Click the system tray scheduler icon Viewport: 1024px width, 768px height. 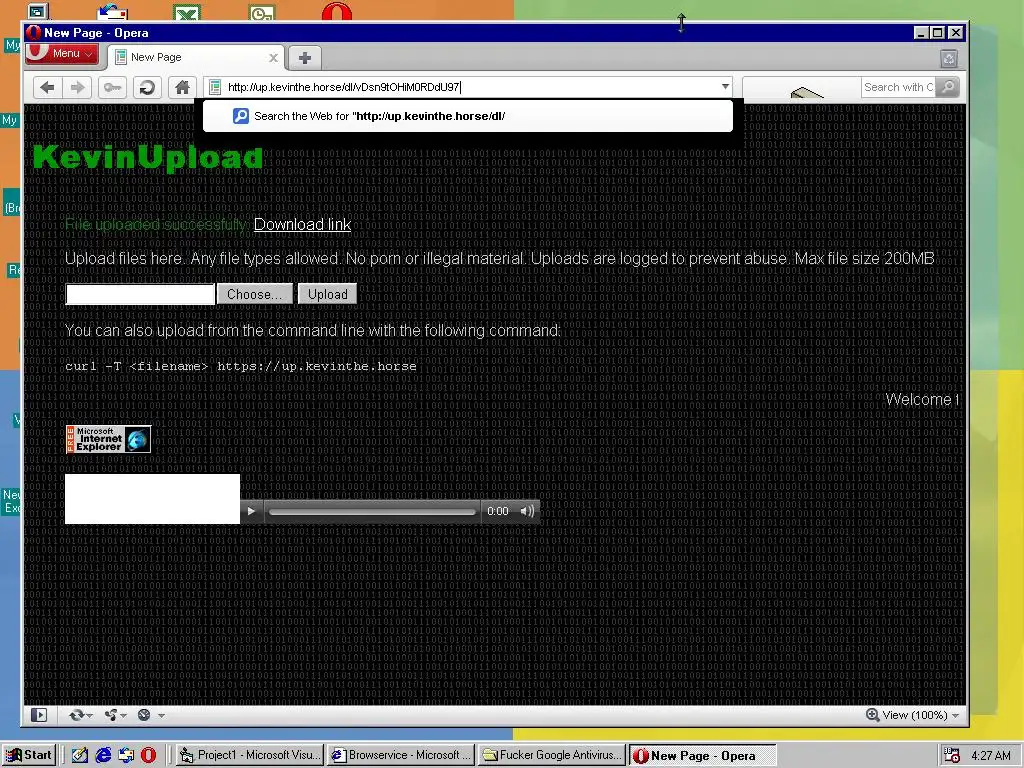952,756
